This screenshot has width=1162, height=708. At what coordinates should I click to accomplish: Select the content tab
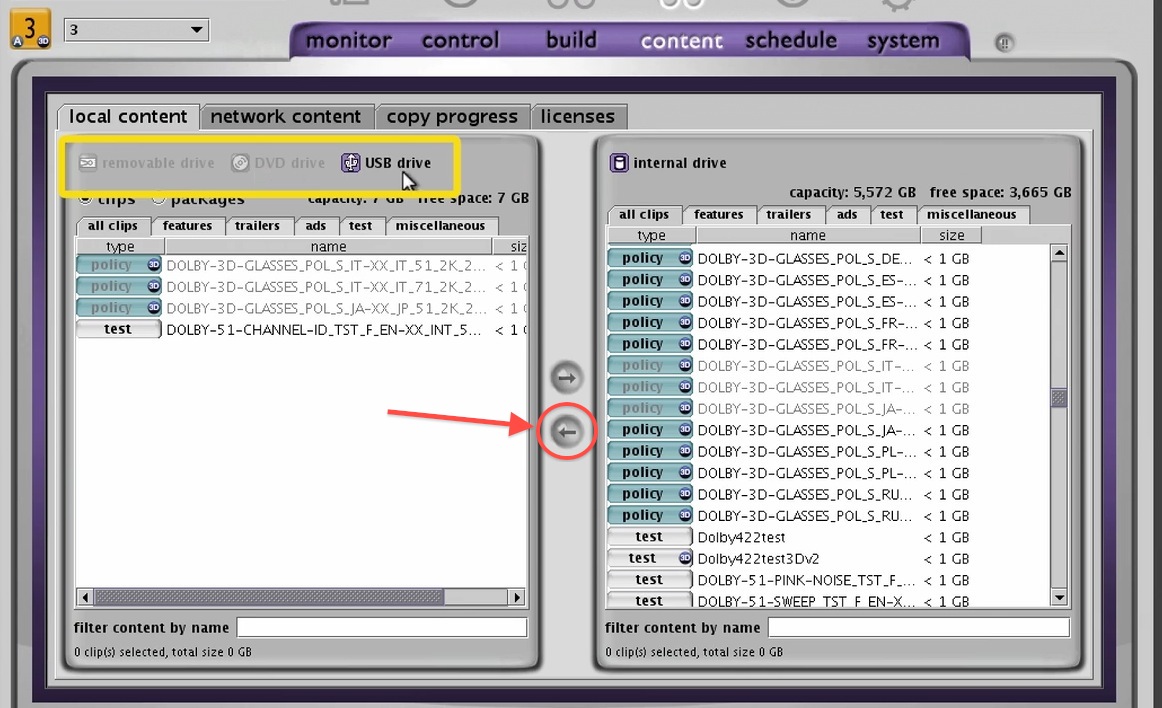[x=681, y=41]
